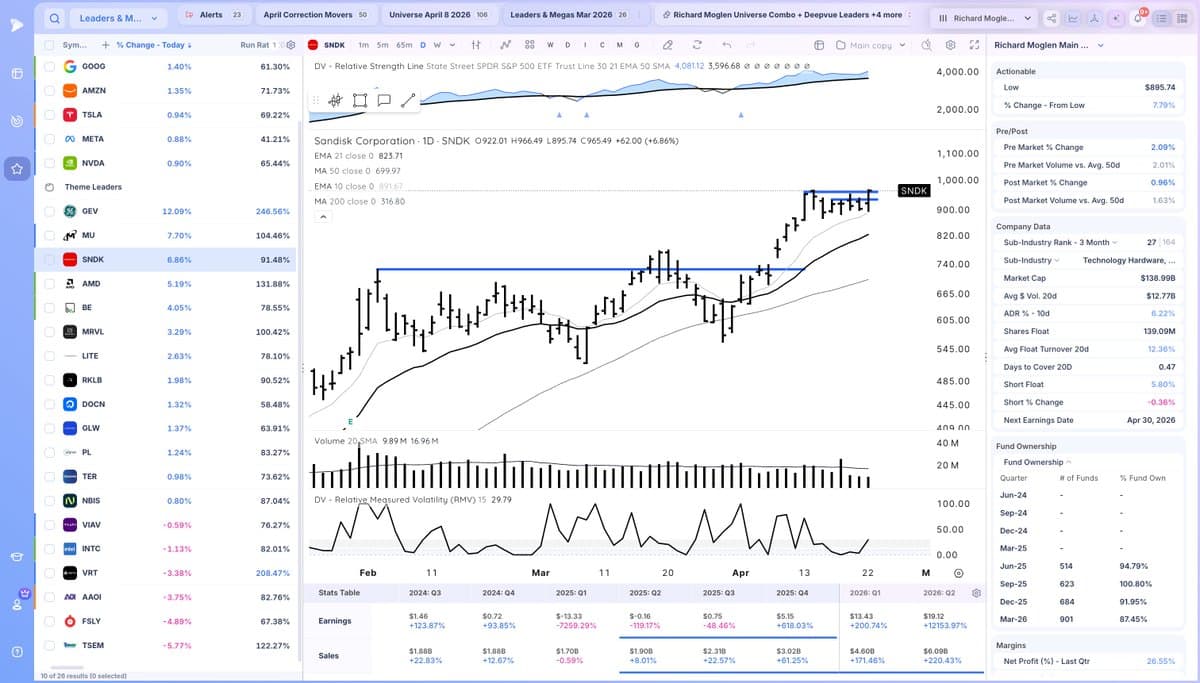Check the GOOG row checkbox
The width and height of the screenshot is (1200, 683).
click(49, 66)
